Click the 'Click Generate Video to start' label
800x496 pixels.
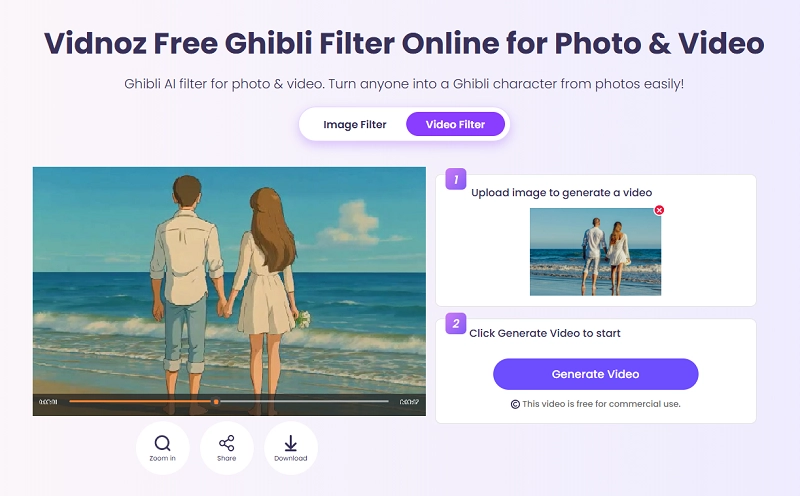pyautogui.click(x=545, y=333)
